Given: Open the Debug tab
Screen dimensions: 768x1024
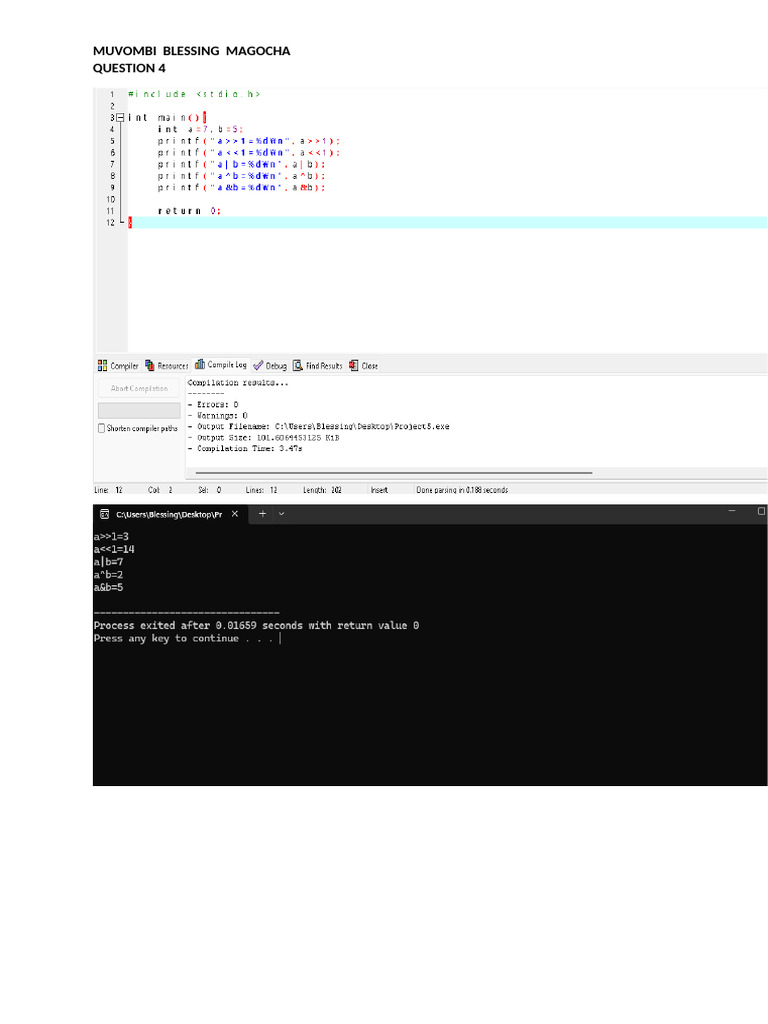Looking at the screenshot, I should (x=270, y=366).
